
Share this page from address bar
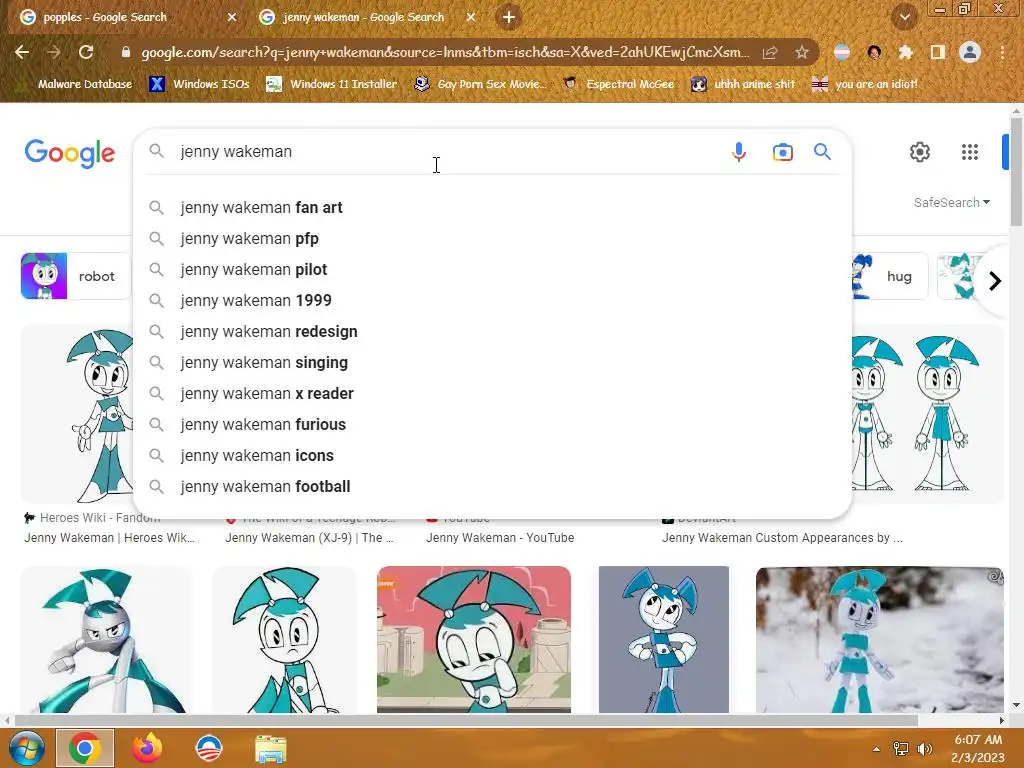(770, 52)
